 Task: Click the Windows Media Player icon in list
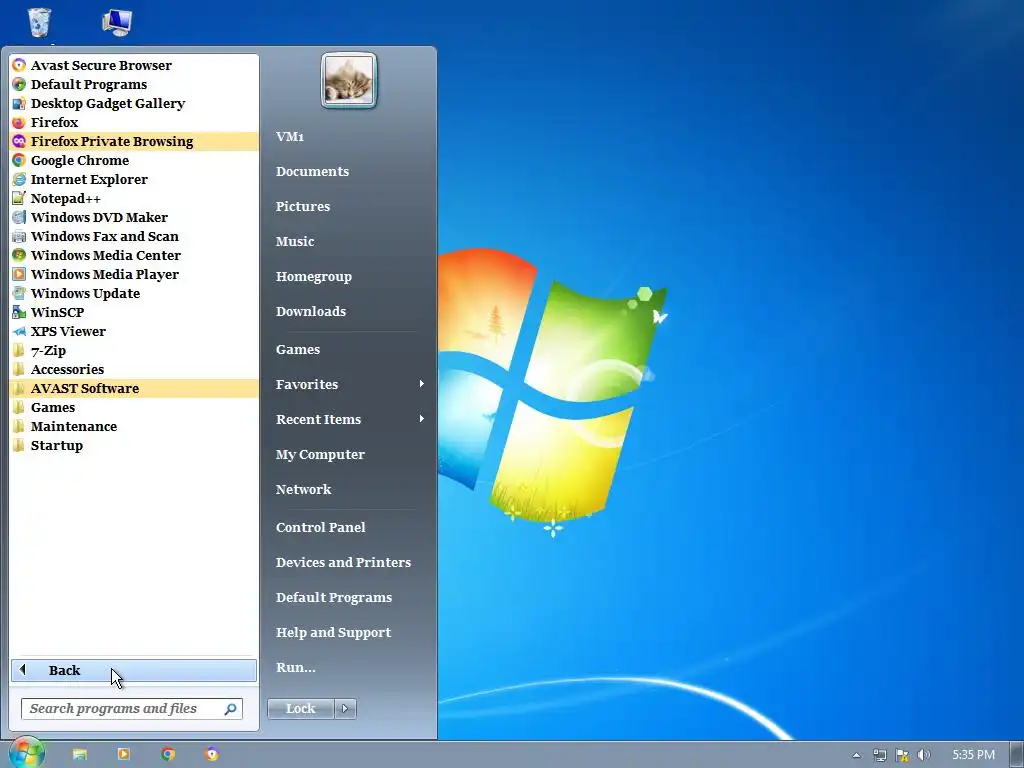tap(19, 274)
